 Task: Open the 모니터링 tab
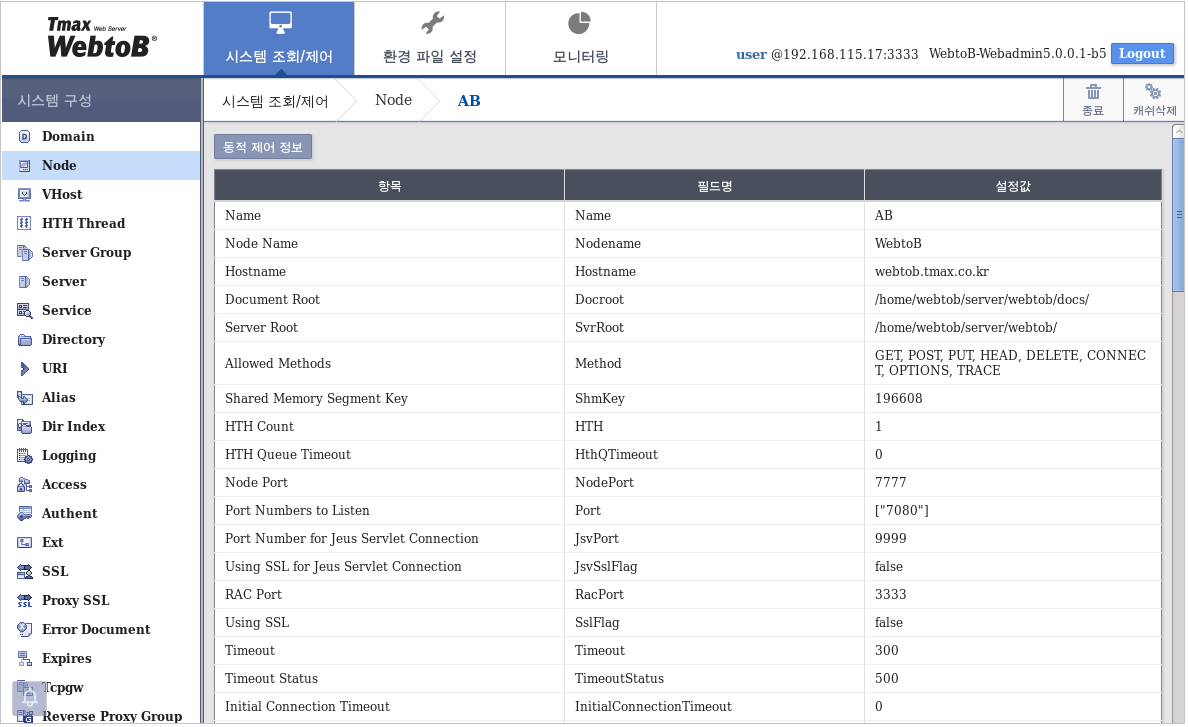pos(580,37)
